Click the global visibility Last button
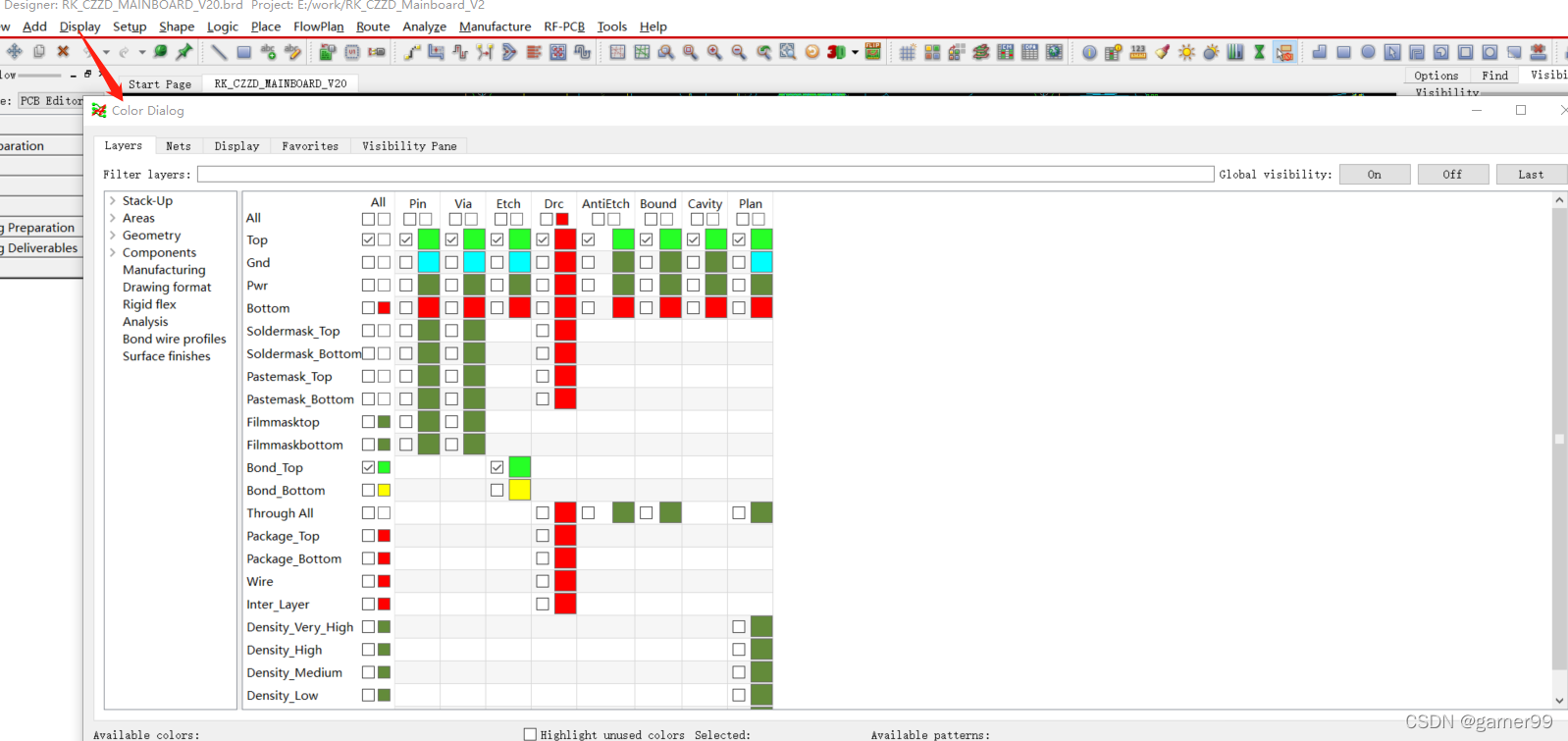Screen dimensions: 1568x741 pyautogui.click(x=1531, y=175)
